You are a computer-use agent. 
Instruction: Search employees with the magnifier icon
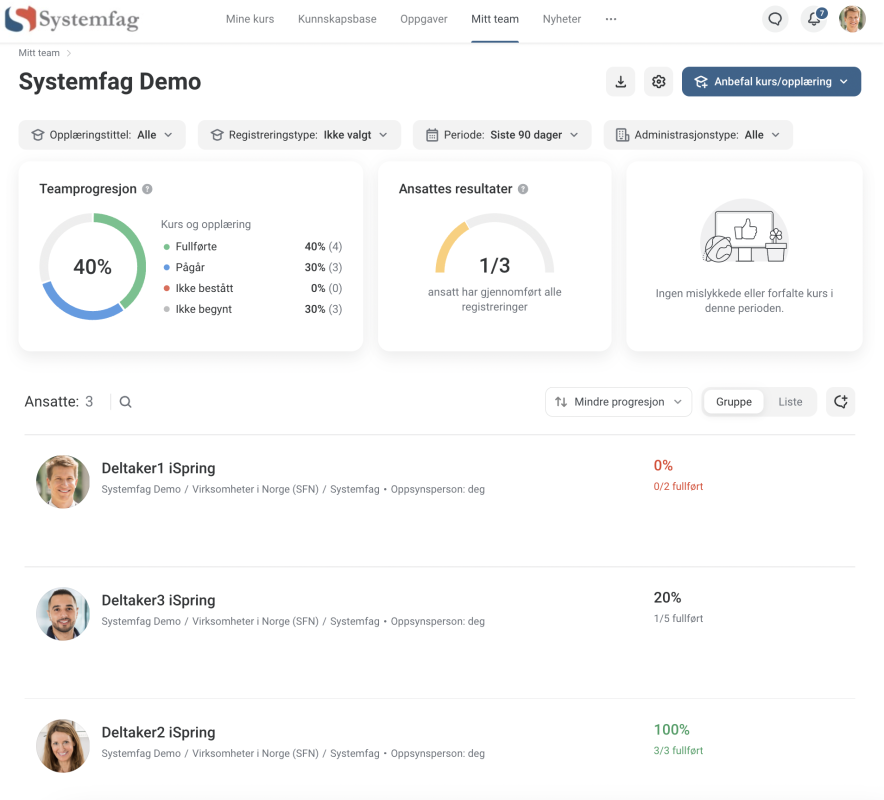(x=126, y=402)
